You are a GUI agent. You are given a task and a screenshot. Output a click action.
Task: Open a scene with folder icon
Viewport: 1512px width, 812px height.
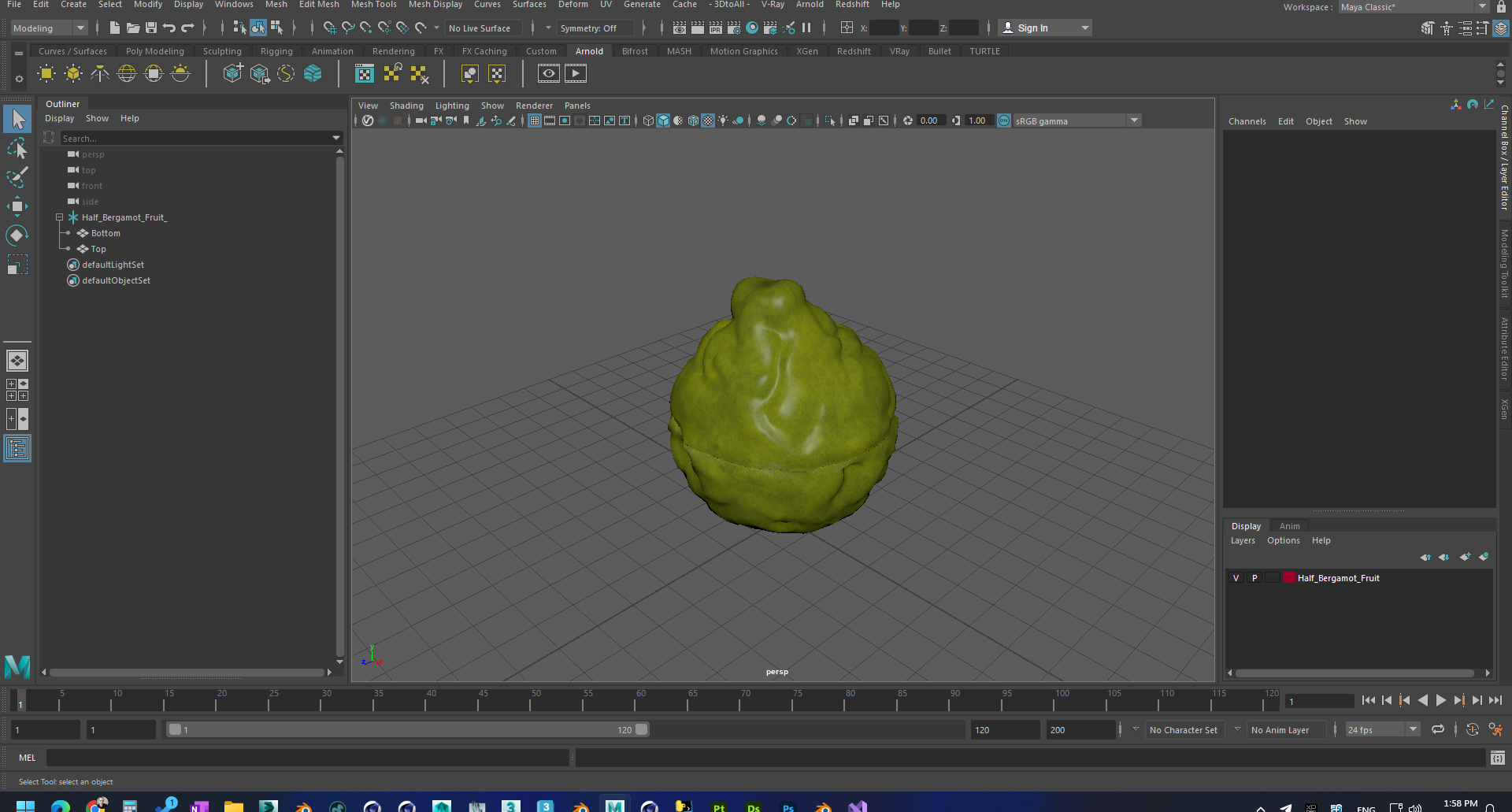(133, 28)
